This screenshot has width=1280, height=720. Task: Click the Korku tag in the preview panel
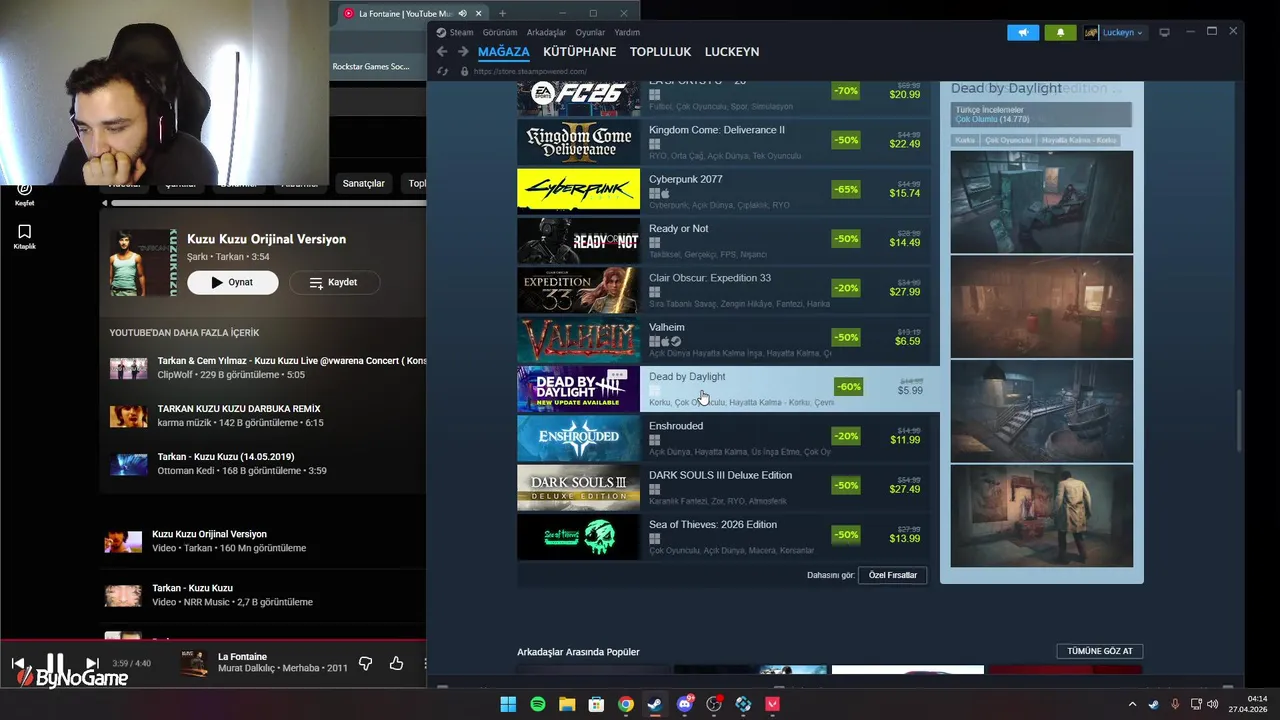[x=965, y=140]
